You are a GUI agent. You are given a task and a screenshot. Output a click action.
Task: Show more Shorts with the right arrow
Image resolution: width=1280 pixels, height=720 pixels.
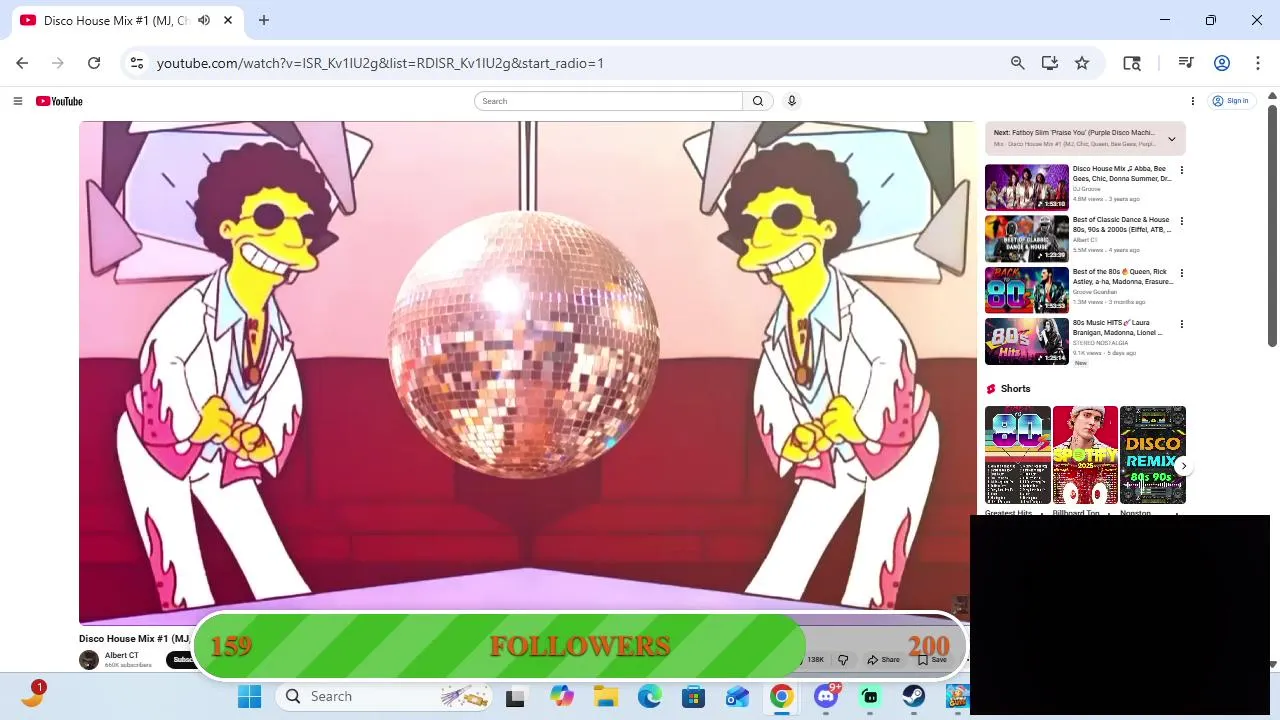point(1183,466)
